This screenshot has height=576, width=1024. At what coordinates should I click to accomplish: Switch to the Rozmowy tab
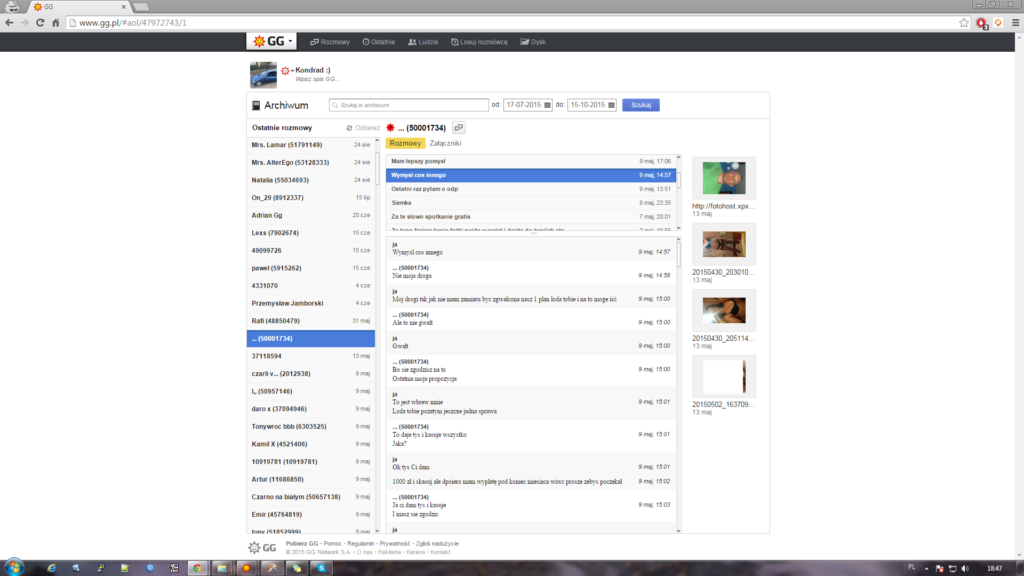pyautogui.click(x=406, y=143)
